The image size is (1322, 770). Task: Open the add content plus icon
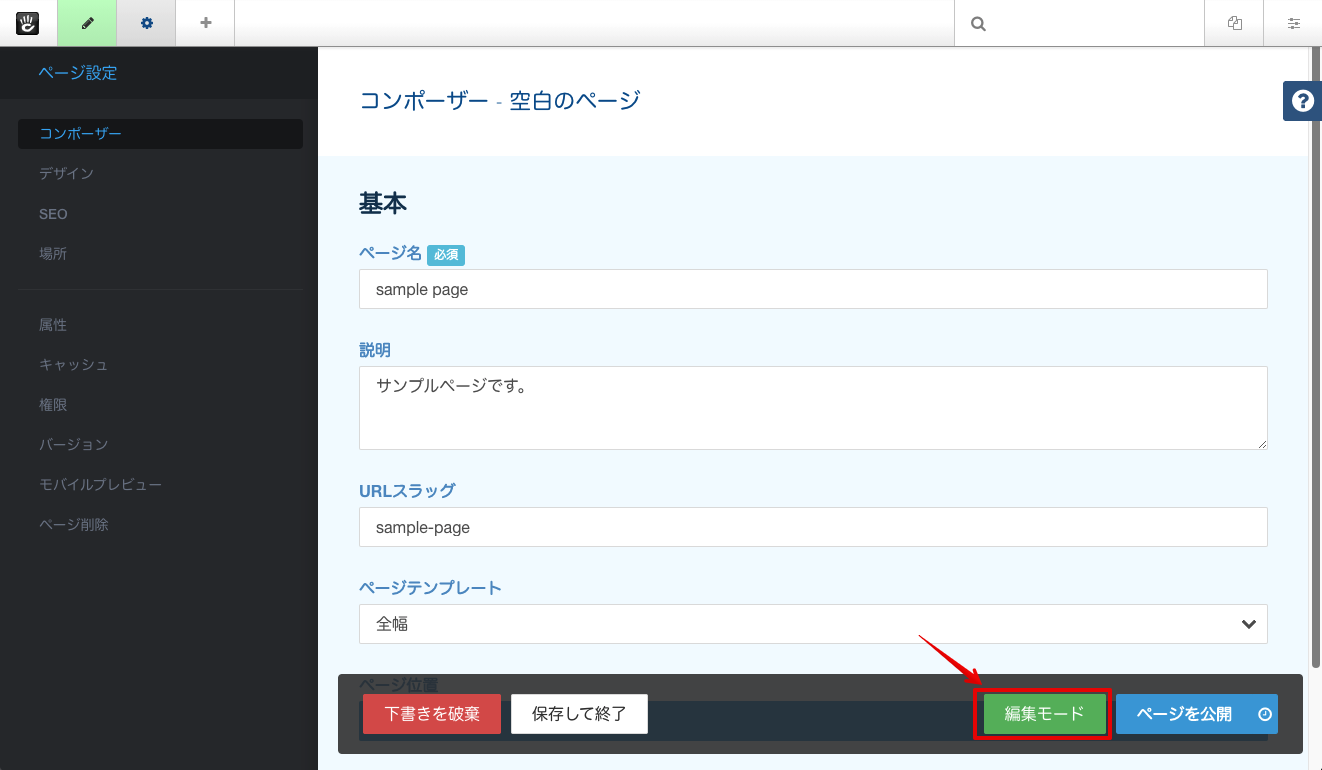click(204, 22)
